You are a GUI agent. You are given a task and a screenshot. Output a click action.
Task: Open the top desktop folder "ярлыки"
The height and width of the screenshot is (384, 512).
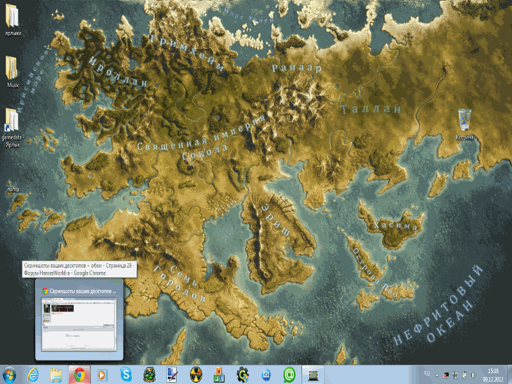(x=13, y=19)
